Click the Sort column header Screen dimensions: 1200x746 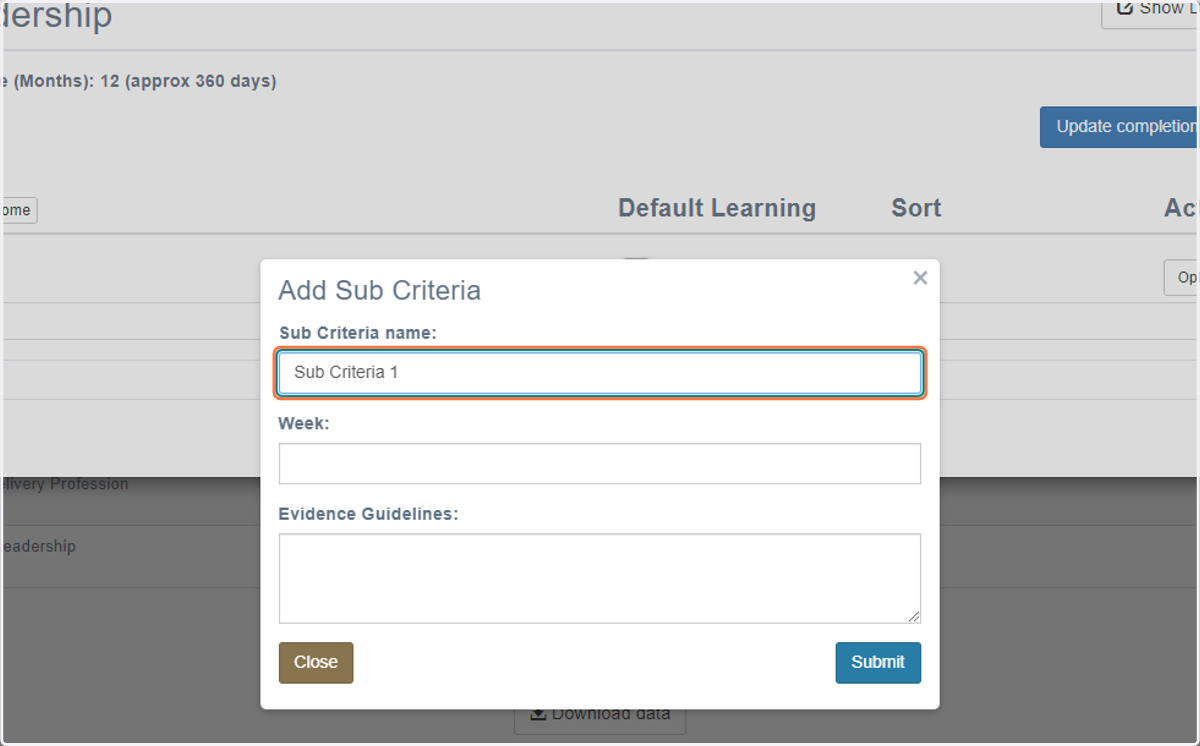[x=916, y=208]
